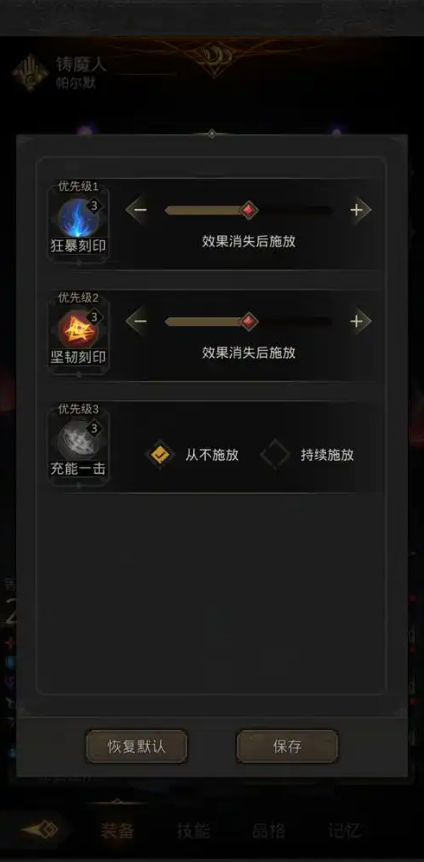The image size is (424, 862).
Task: Click the minus arrow for 狂暴刻印 slider
Action: (x=140, y=210)
